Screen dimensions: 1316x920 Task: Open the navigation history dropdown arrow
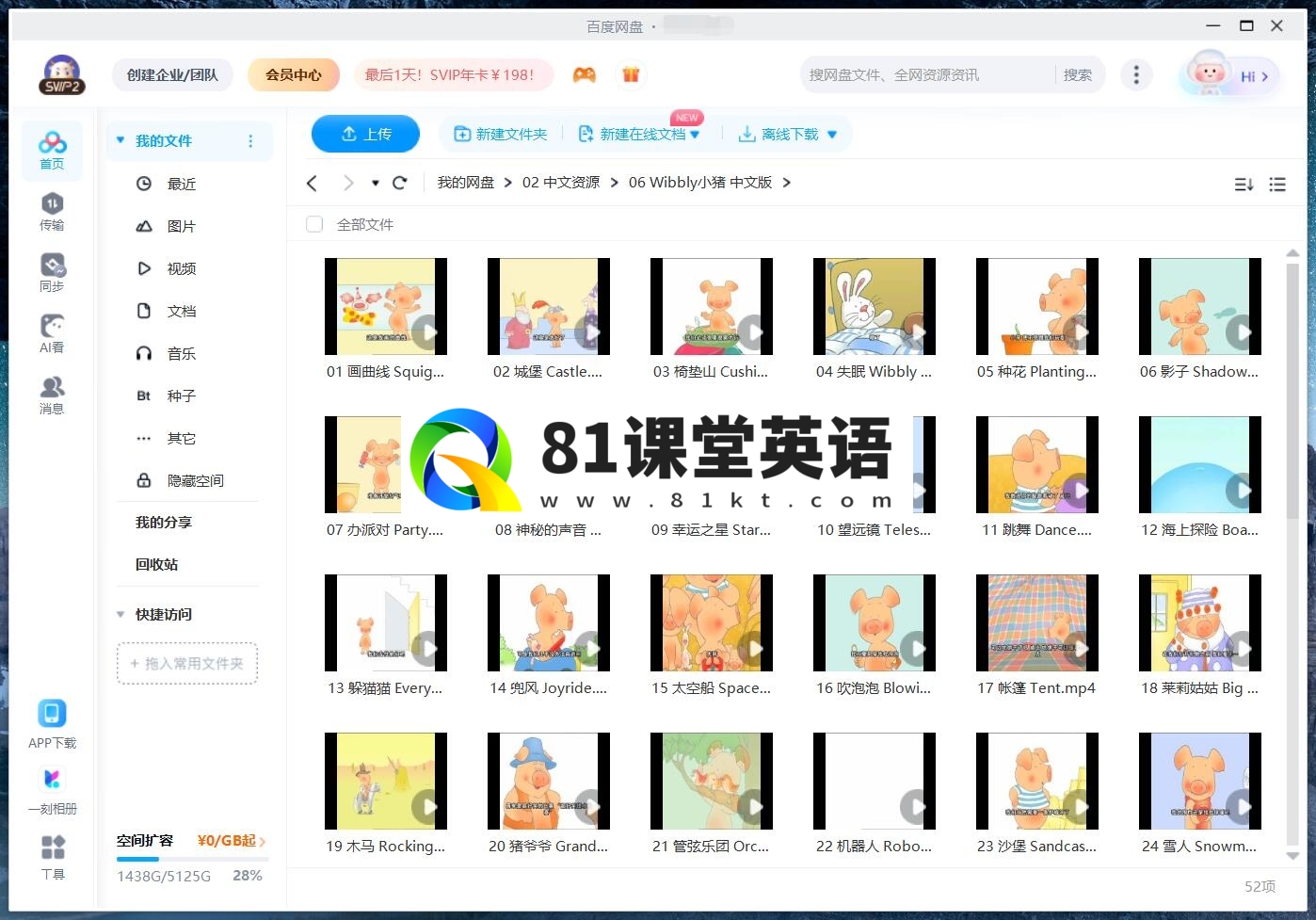pyautogui.click(x=376, y=183)
